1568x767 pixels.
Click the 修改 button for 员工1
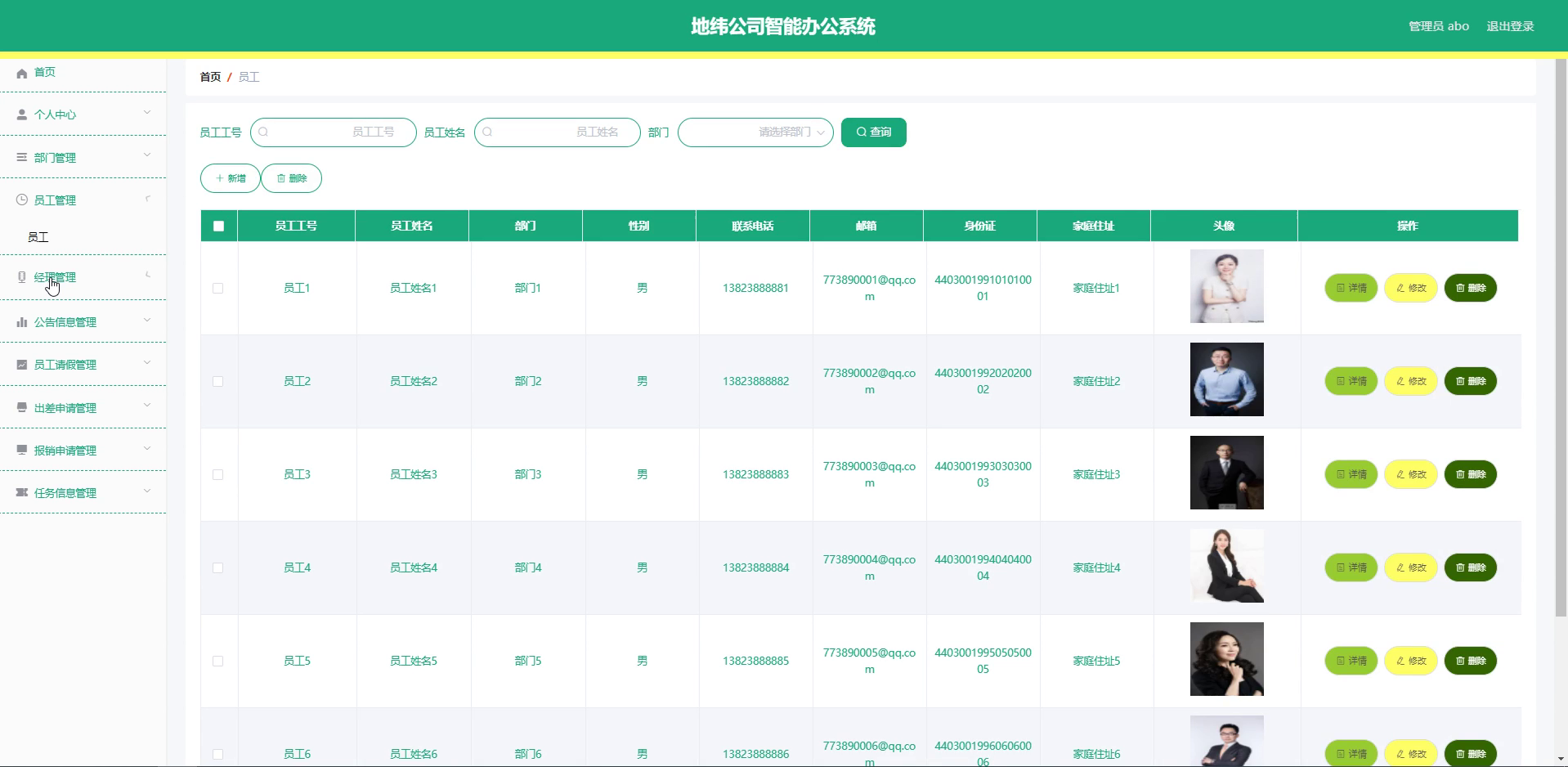1411,288
